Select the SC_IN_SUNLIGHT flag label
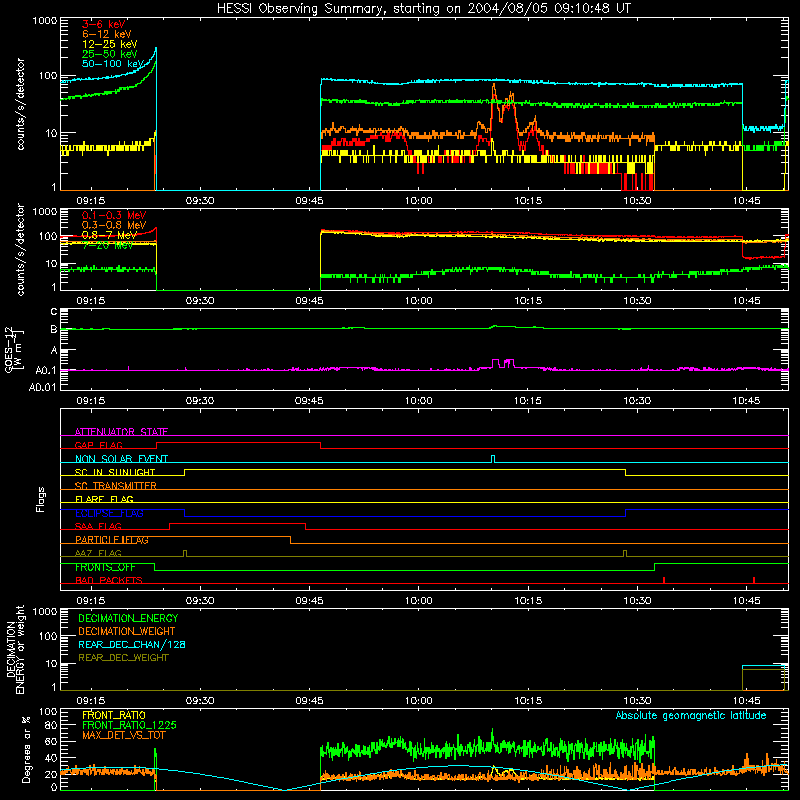The image size is (800, 800). click(x=115, y=472)
